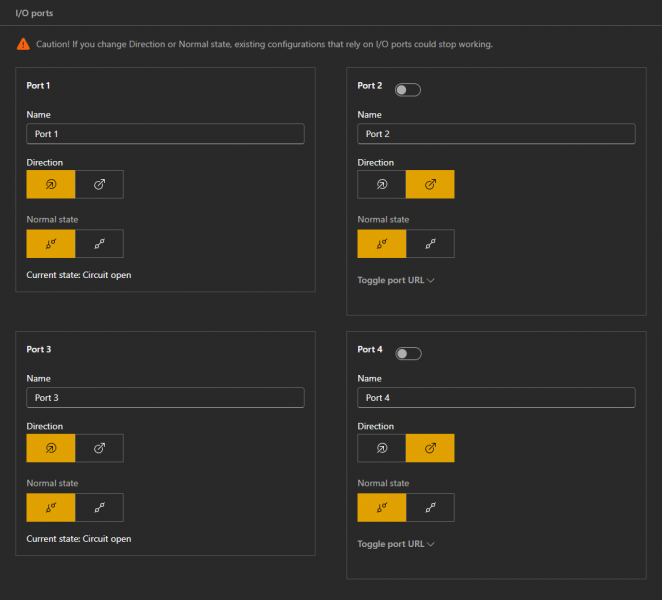
Task: Set Port 2 direction to output
Action: click(430, 185)
